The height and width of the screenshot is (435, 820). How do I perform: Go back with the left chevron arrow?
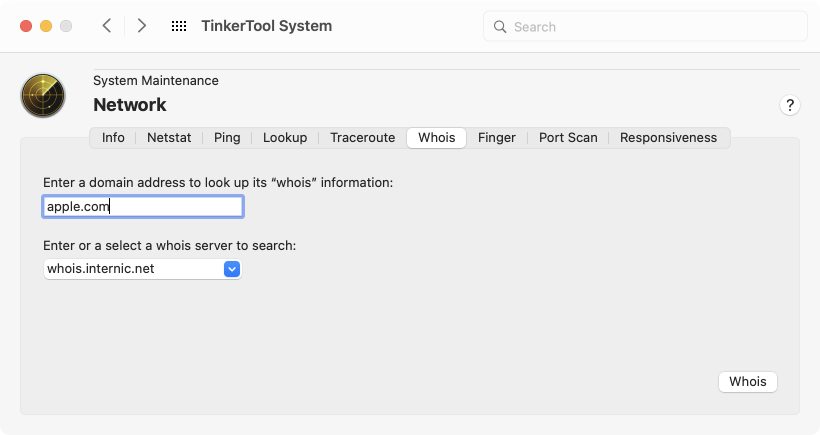point(107,26)
